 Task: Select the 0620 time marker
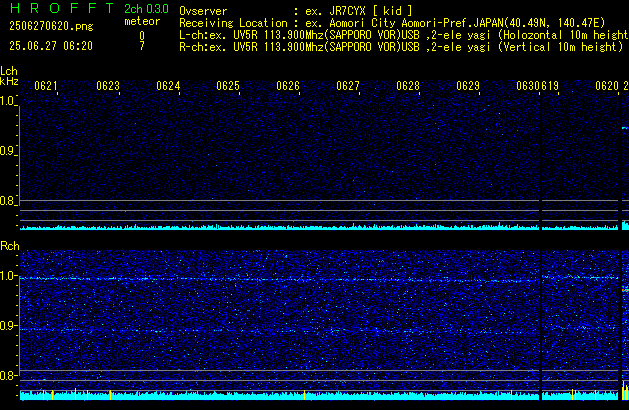click(x=607, y=86)
